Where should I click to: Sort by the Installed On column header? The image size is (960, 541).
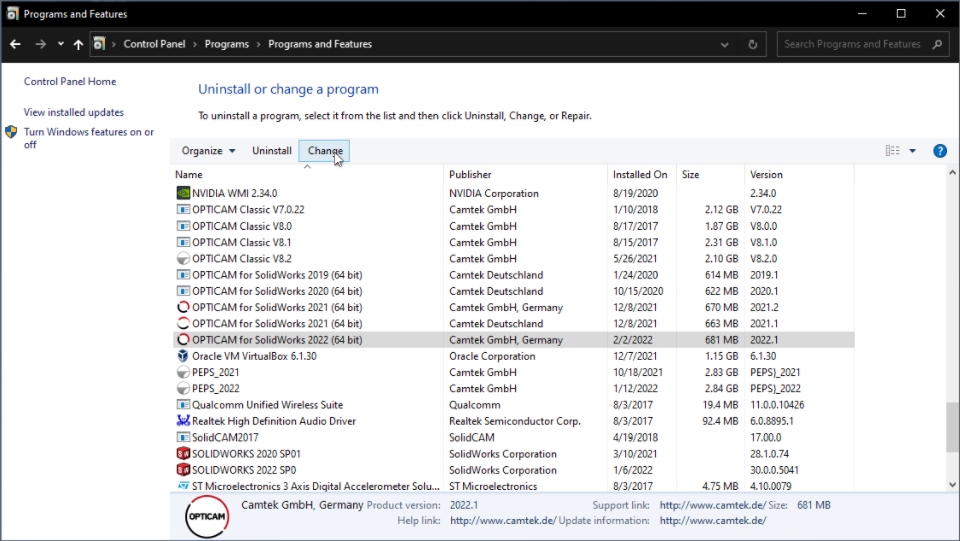(642, 174)
